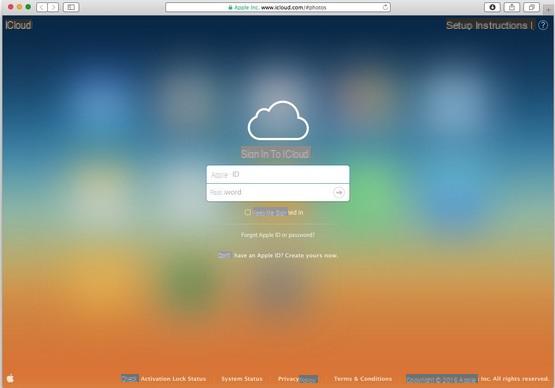The width and height of the screenshot is (555, 388).
Task: Open System Status link
Action: click(242, 379)
